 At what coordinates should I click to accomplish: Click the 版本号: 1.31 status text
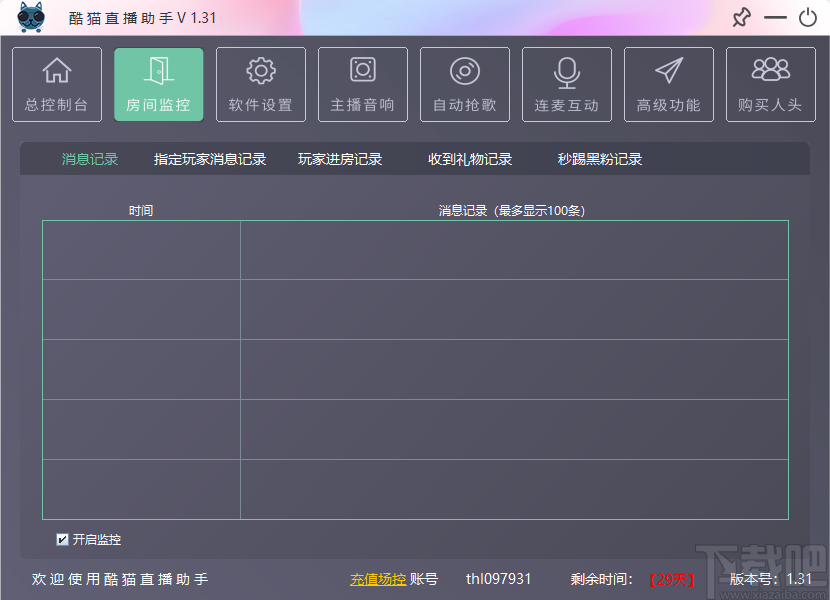pyautogui.click(x=770, y=579)
